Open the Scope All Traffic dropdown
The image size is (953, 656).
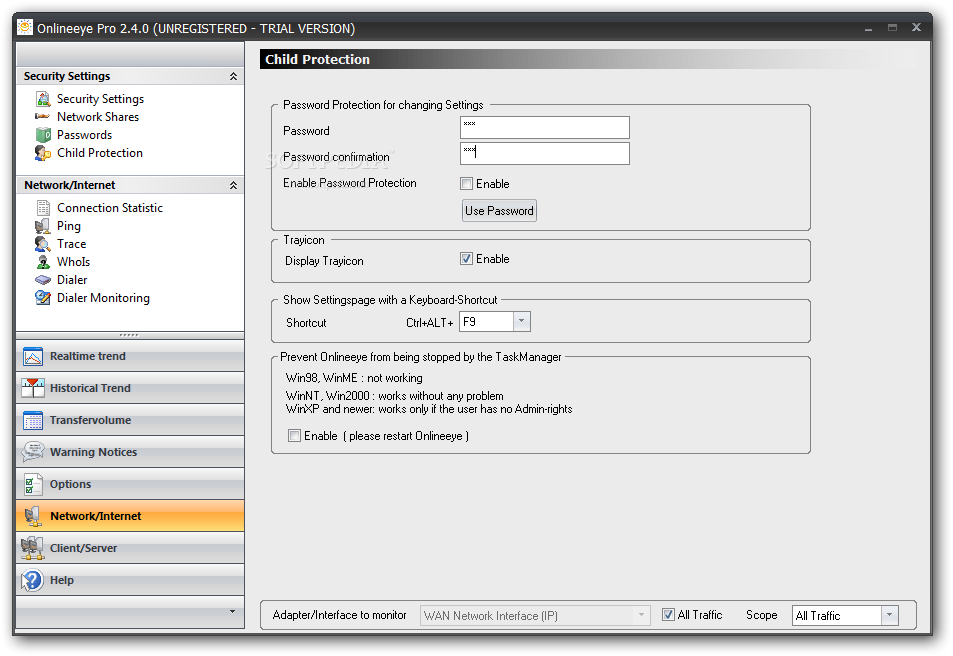tap(889, 615)
